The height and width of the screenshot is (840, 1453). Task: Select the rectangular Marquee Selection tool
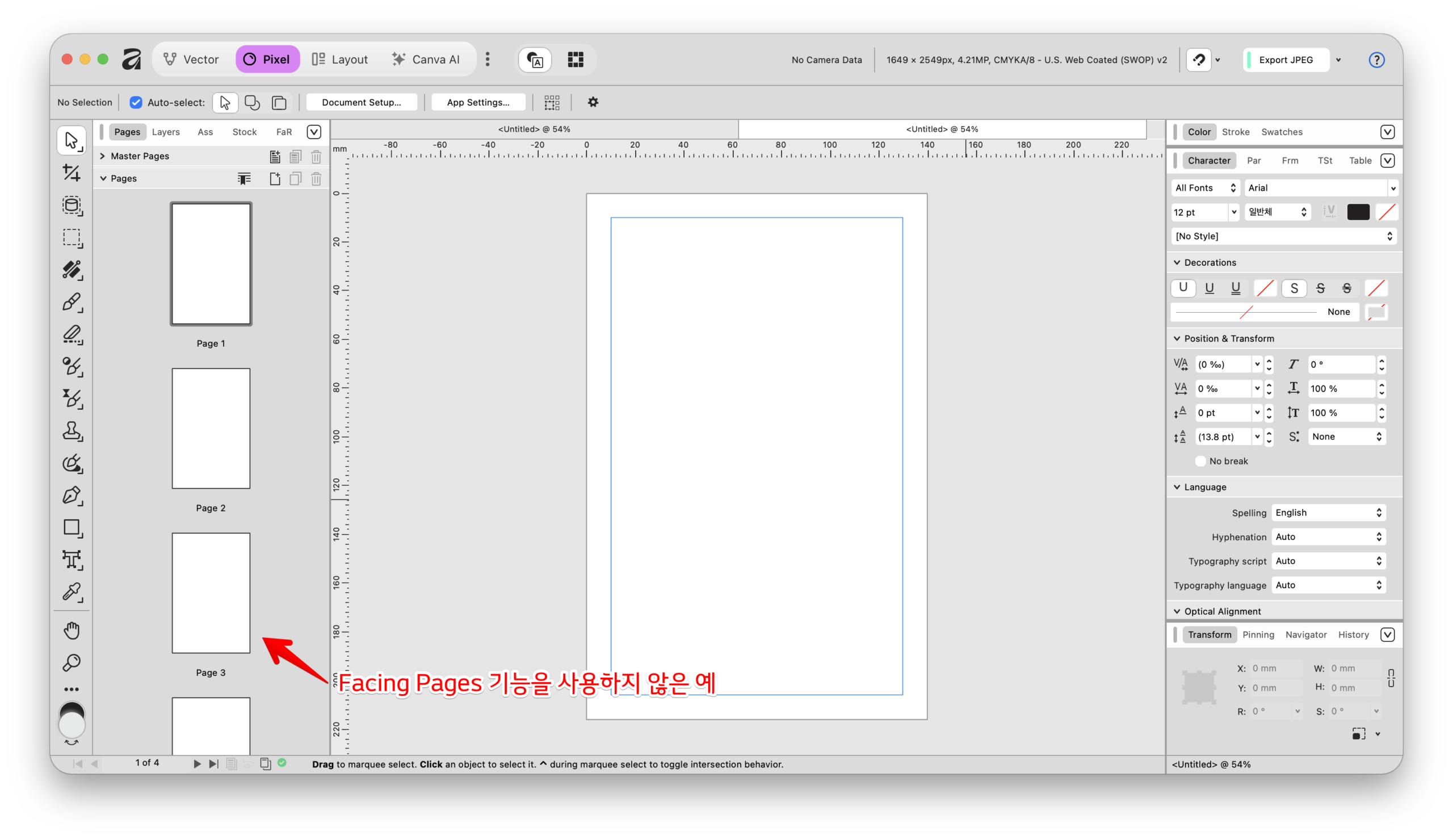72,238
